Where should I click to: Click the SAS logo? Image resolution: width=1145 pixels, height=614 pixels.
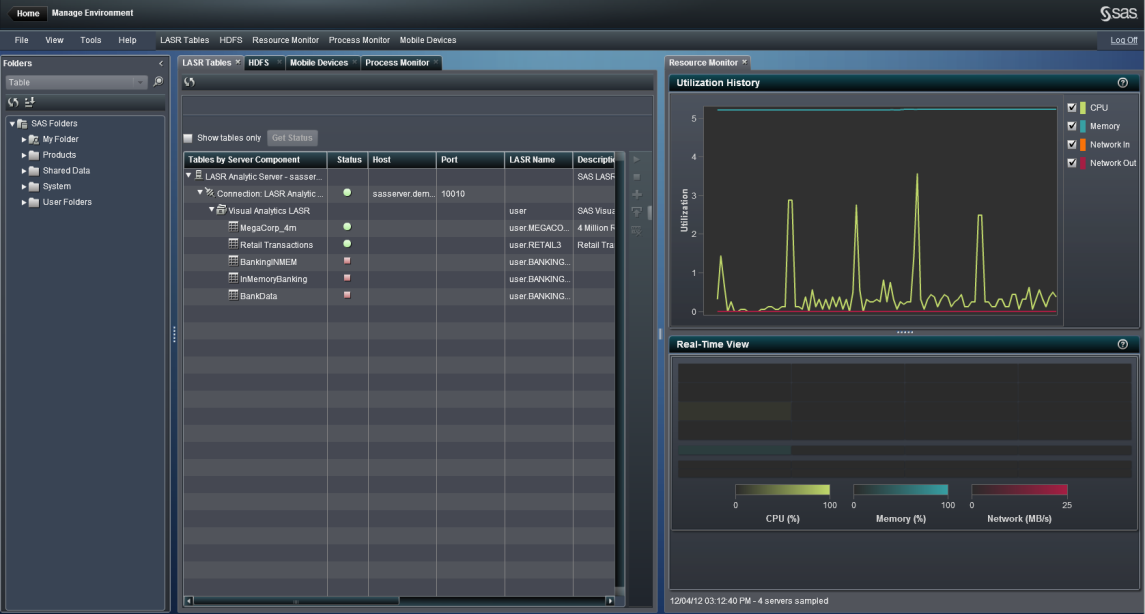point(1118,13)
